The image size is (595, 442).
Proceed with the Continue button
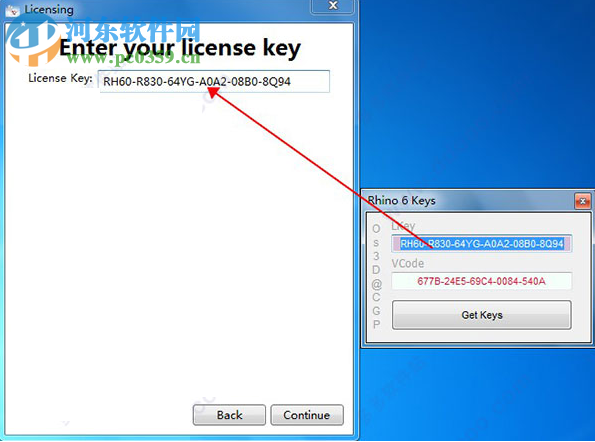307,415
